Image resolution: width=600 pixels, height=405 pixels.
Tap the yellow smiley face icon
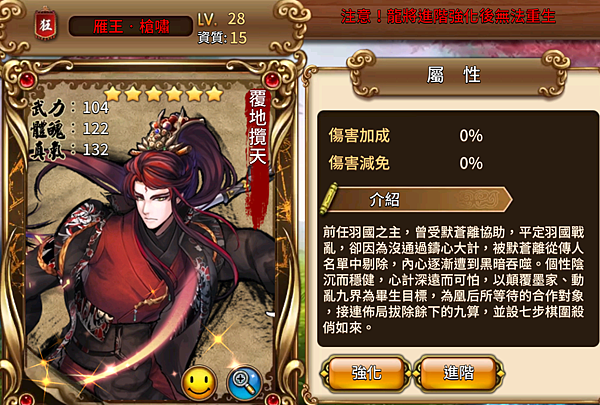point(199,382)
